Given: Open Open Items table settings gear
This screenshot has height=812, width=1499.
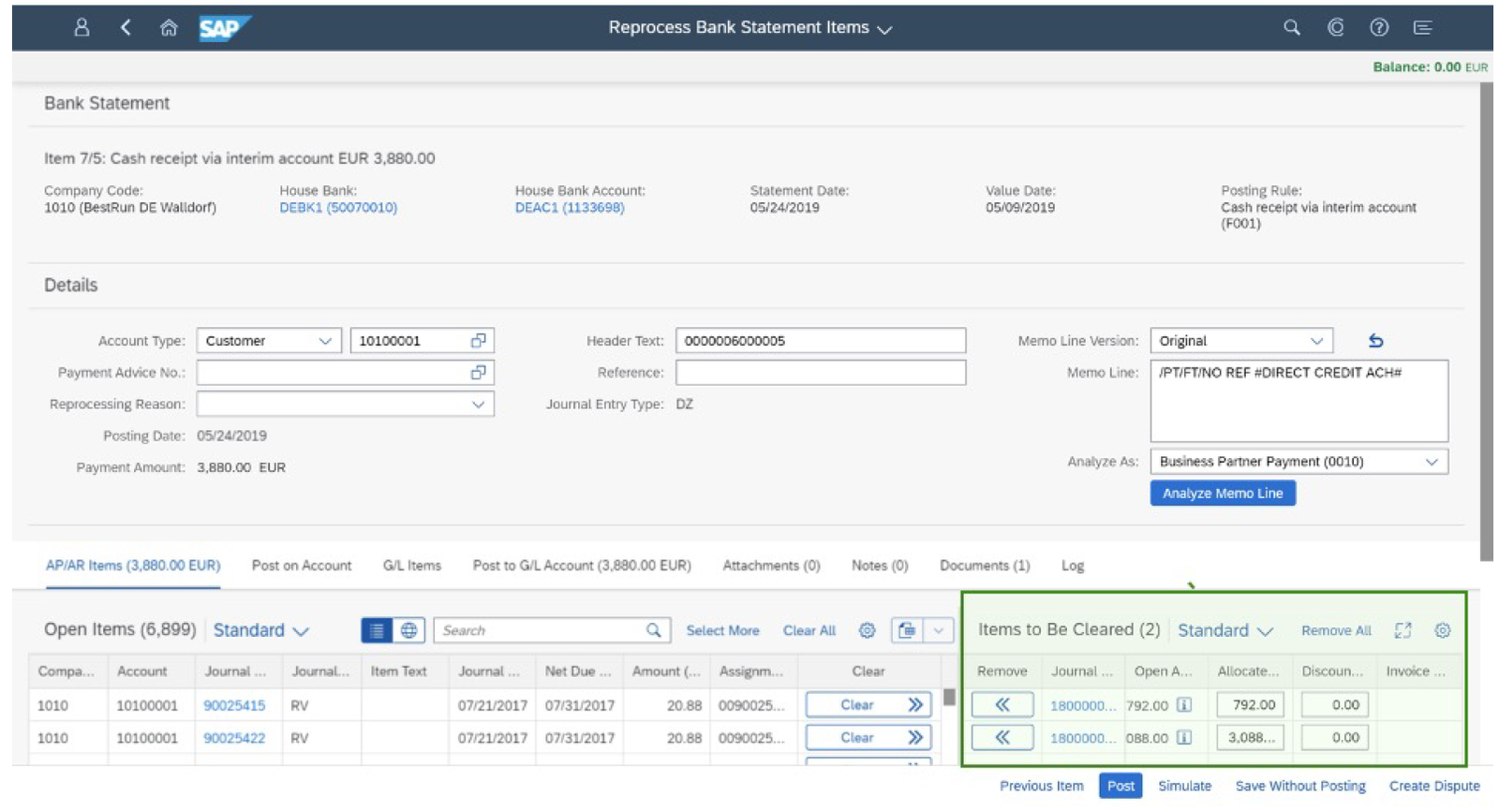Looking at the screenshot, I should [x=867, y=630].
